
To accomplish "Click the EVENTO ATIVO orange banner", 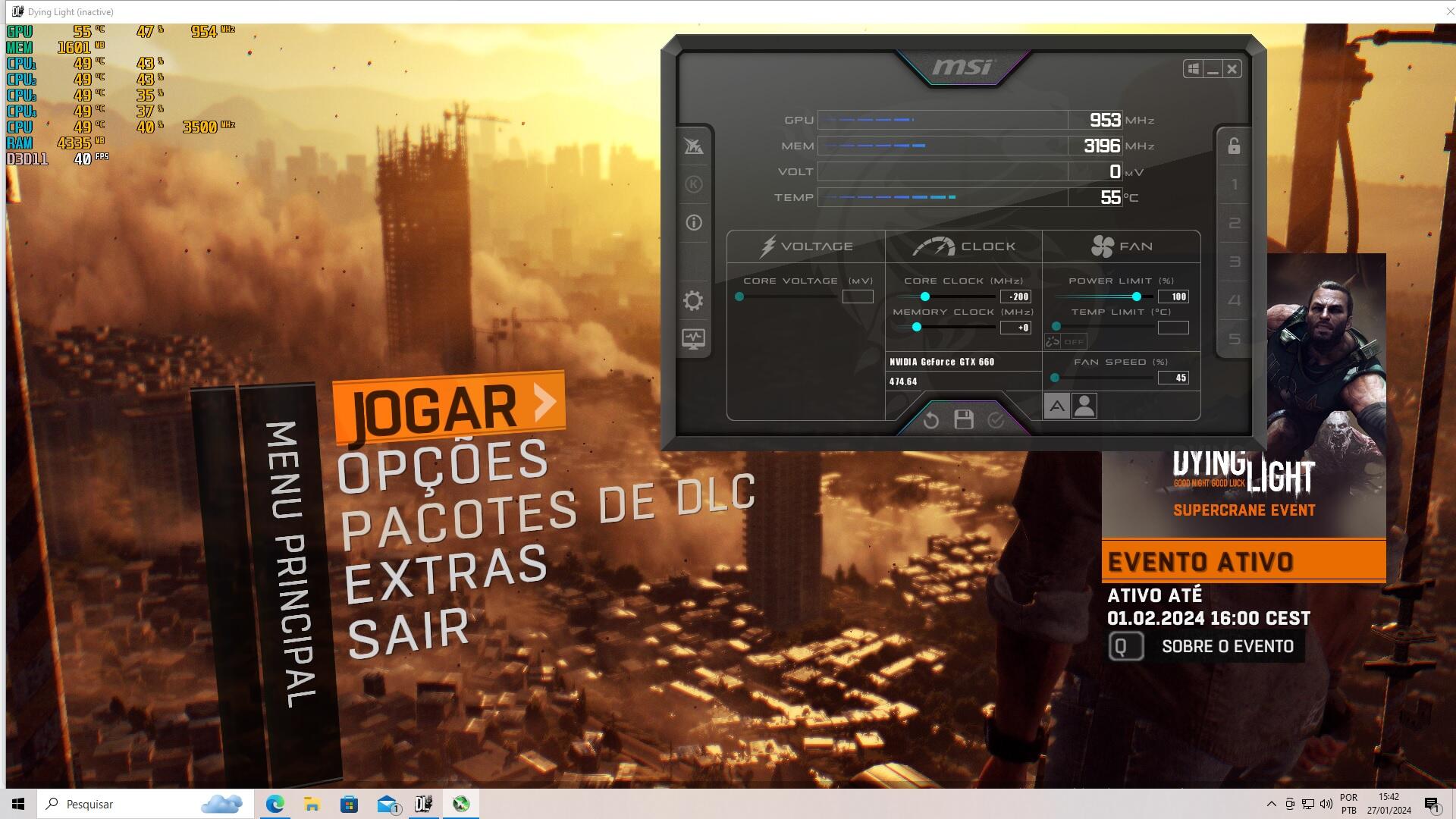I will point(1244,562).
